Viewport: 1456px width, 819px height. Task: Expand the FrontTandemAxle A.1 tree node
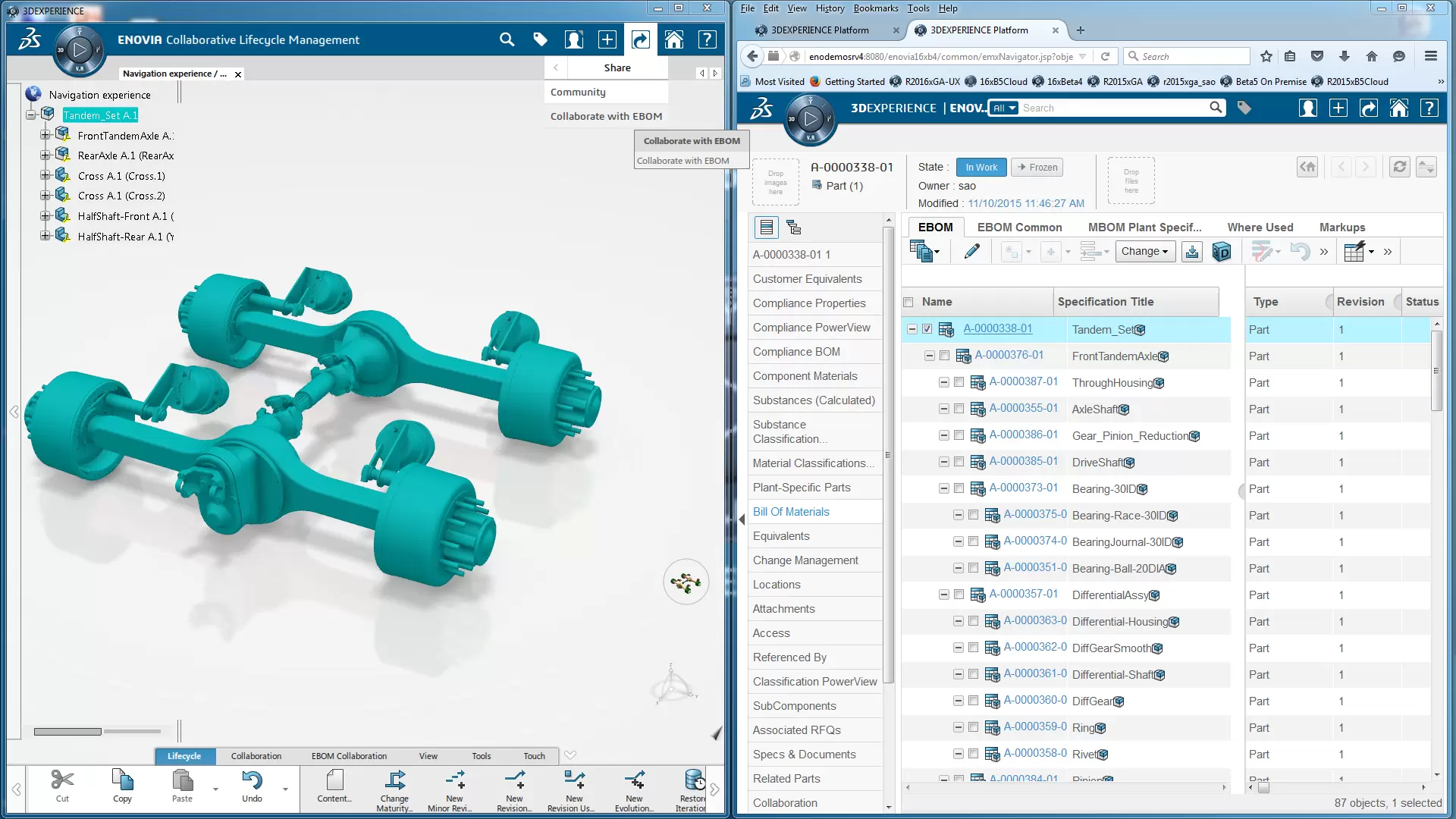(45, 135)
